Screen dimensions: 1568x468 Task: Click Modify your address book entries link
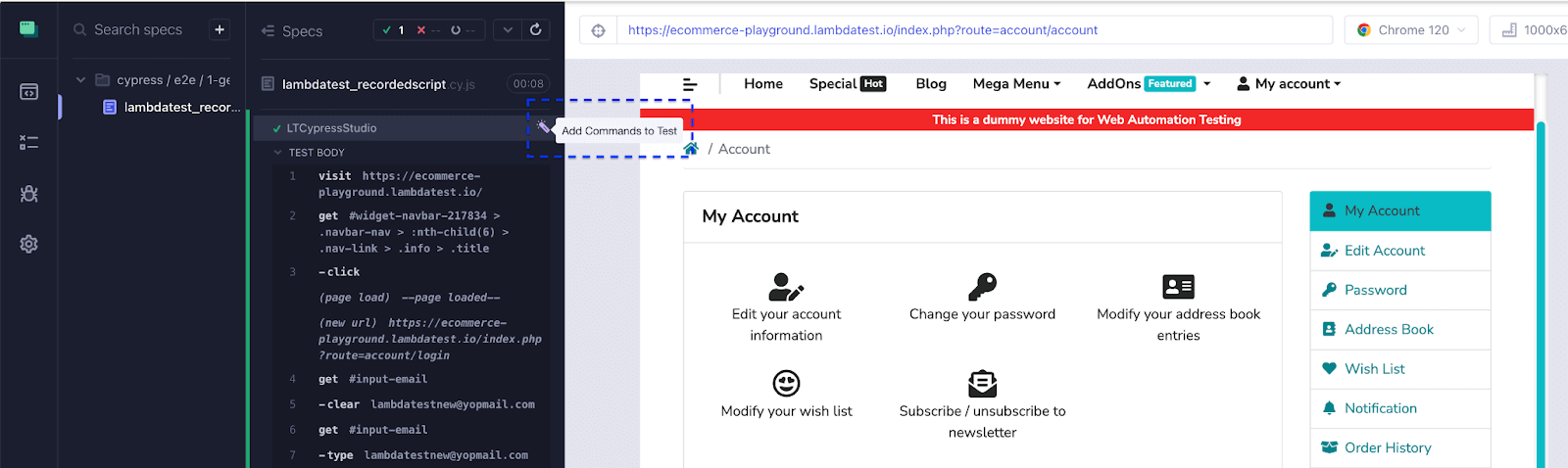pos(1178,325)
